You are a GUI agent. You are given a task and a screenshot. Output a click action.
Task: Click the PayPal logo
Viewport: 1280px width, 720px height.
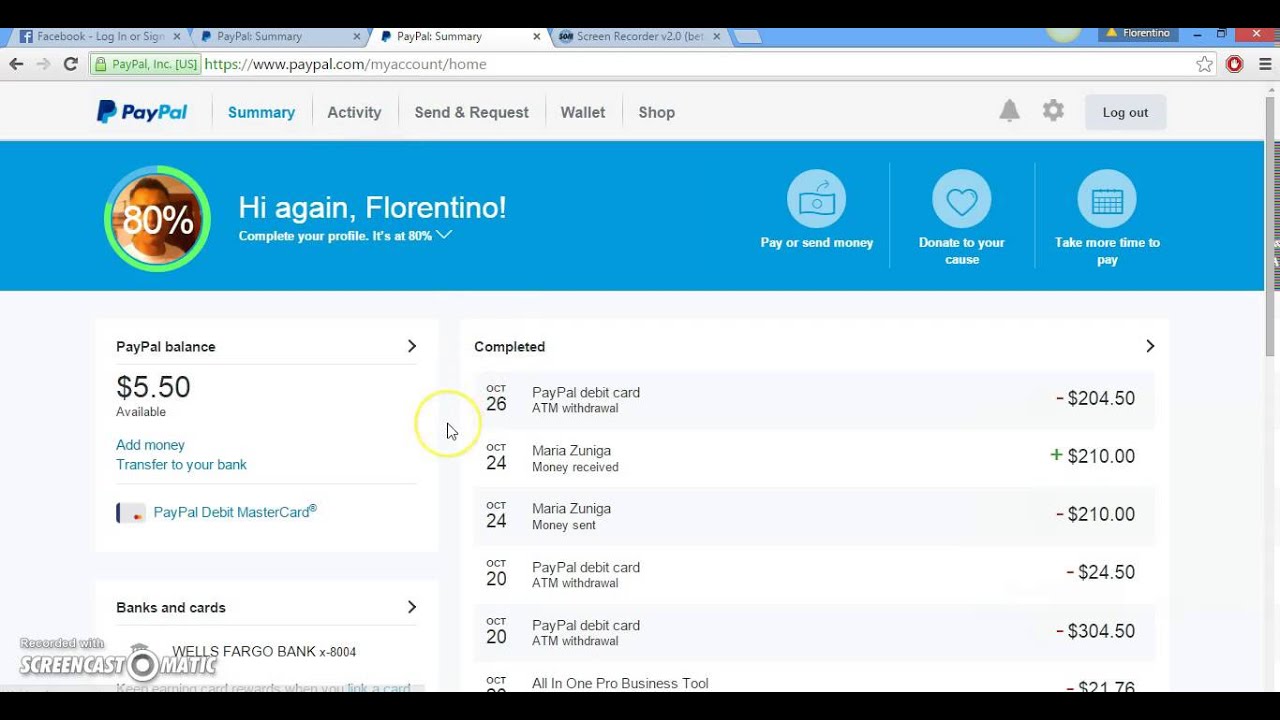142,112
